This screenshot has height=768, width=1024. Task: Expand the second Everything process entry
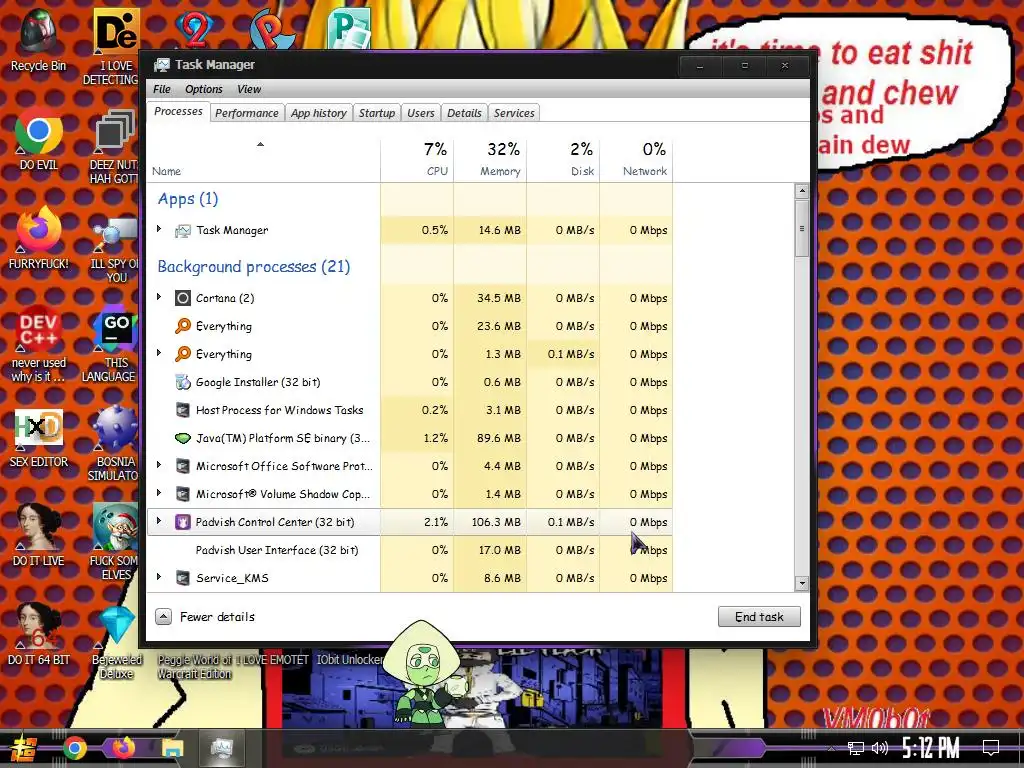[x=159, y=353]
